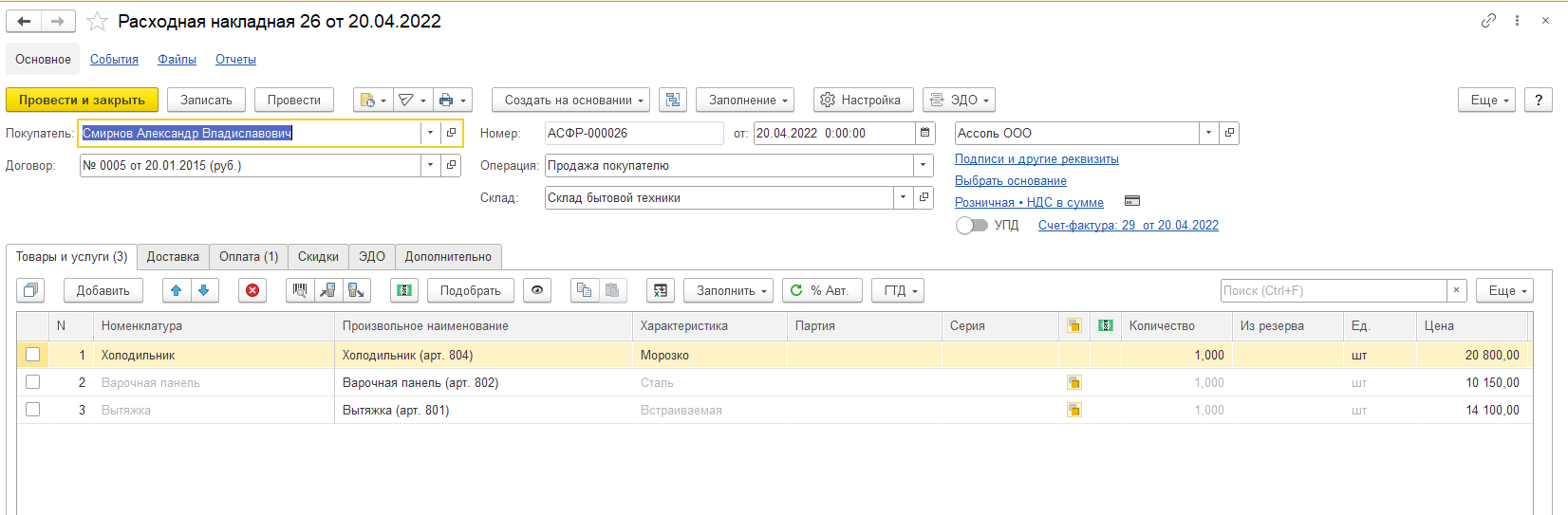Open the ЭДО tab
This screenshot has height=515, width=1568.
tap(372, 257)
